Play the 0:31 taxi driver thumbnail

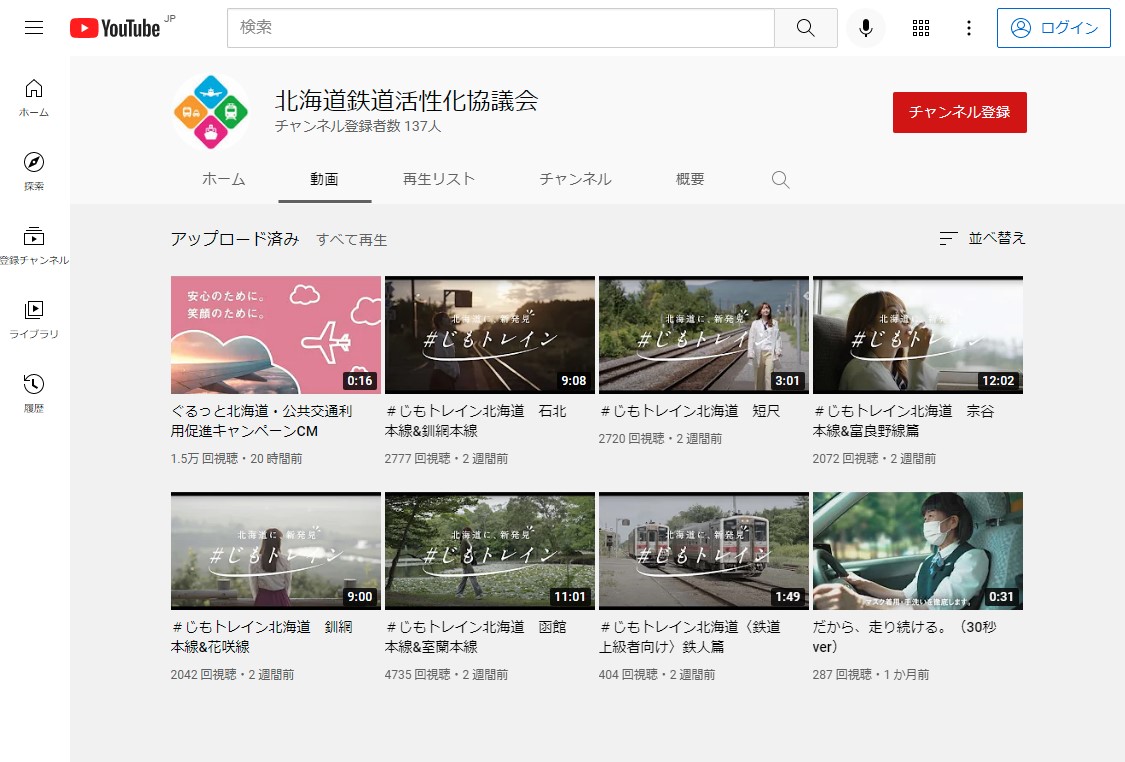[x=918, y=551]
